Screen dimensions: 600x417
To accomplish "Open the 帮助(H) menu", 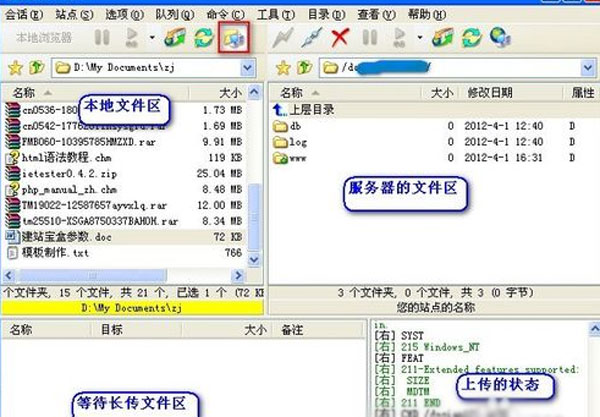I will point(427,14).
